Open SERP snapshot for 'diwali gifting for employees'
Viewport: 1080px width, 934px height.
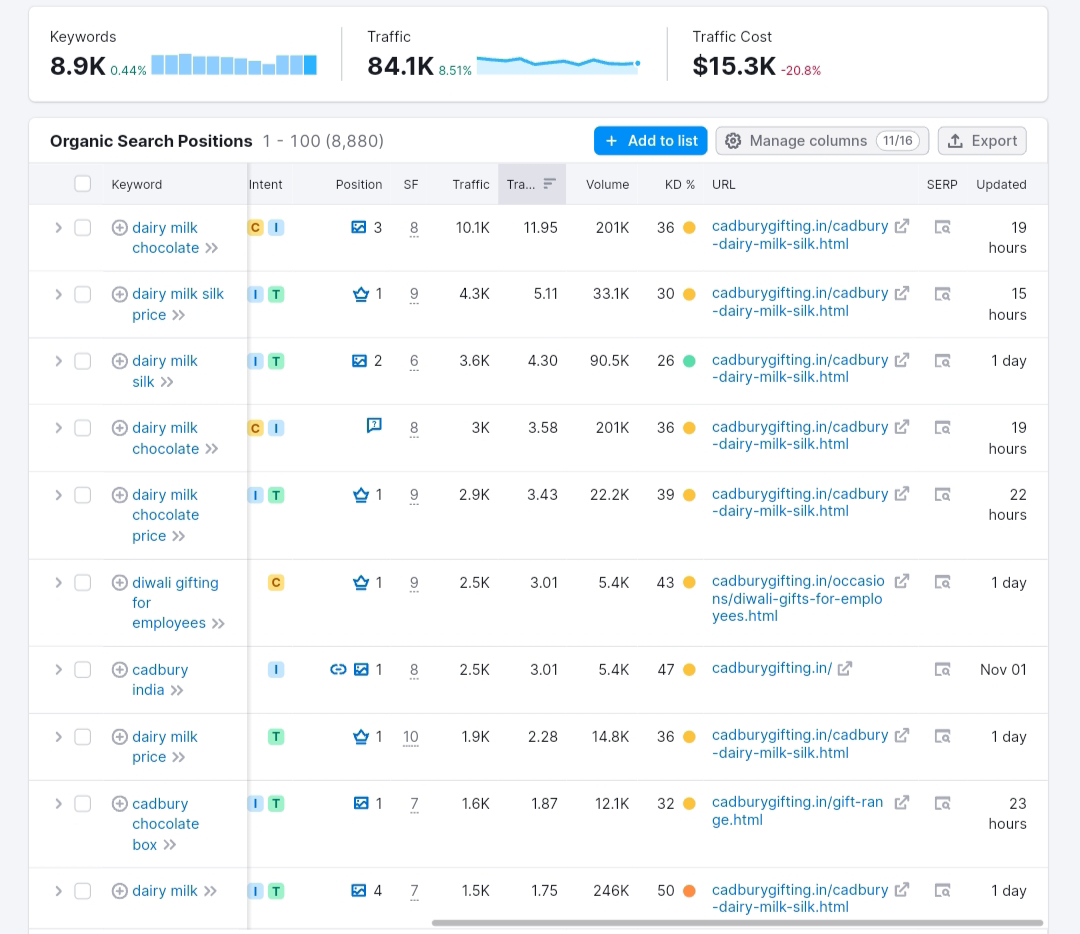pyautogui.click(x=942, y=582)
